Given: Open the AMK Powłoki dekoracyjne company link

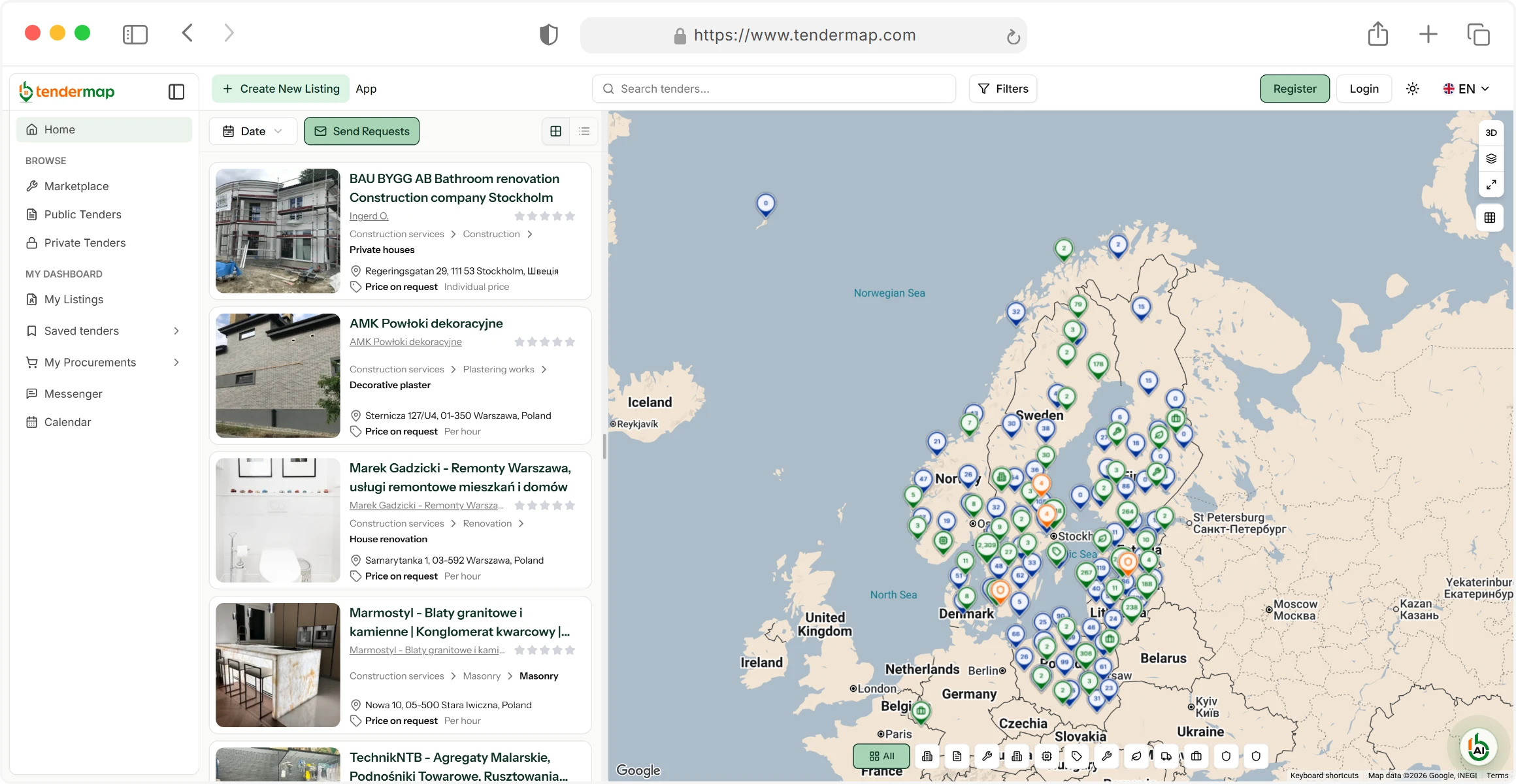Looking at the screenshot, I should coord(406,342).
